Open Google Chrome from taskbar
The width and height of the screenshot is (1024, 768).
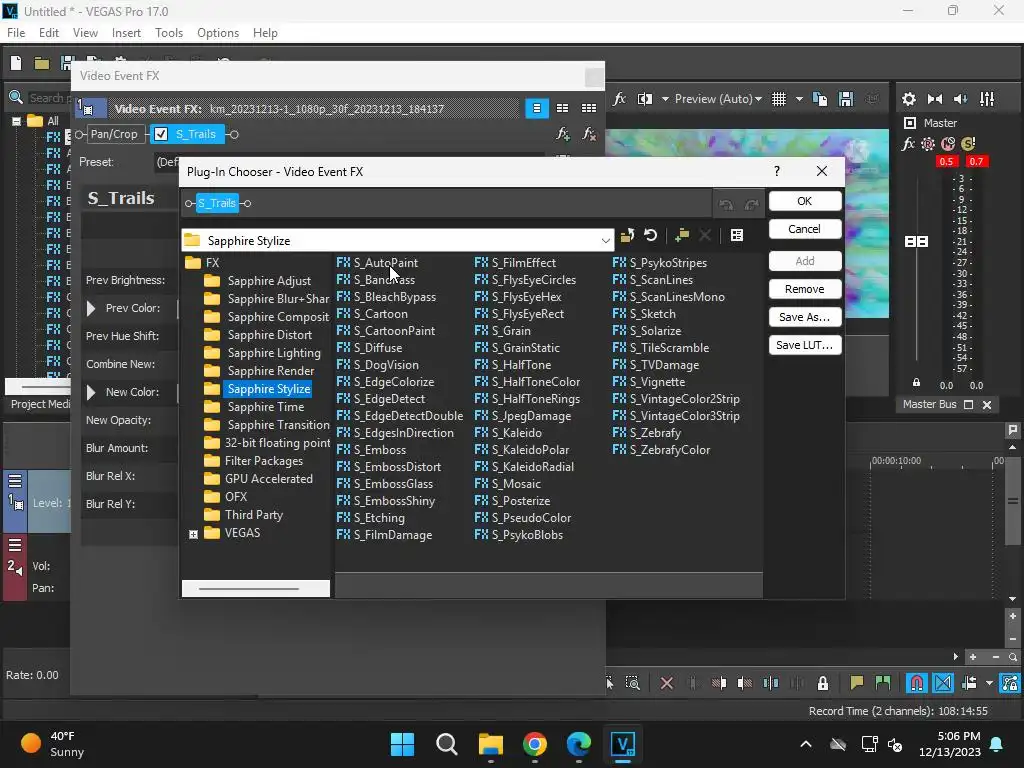point(535,744)
